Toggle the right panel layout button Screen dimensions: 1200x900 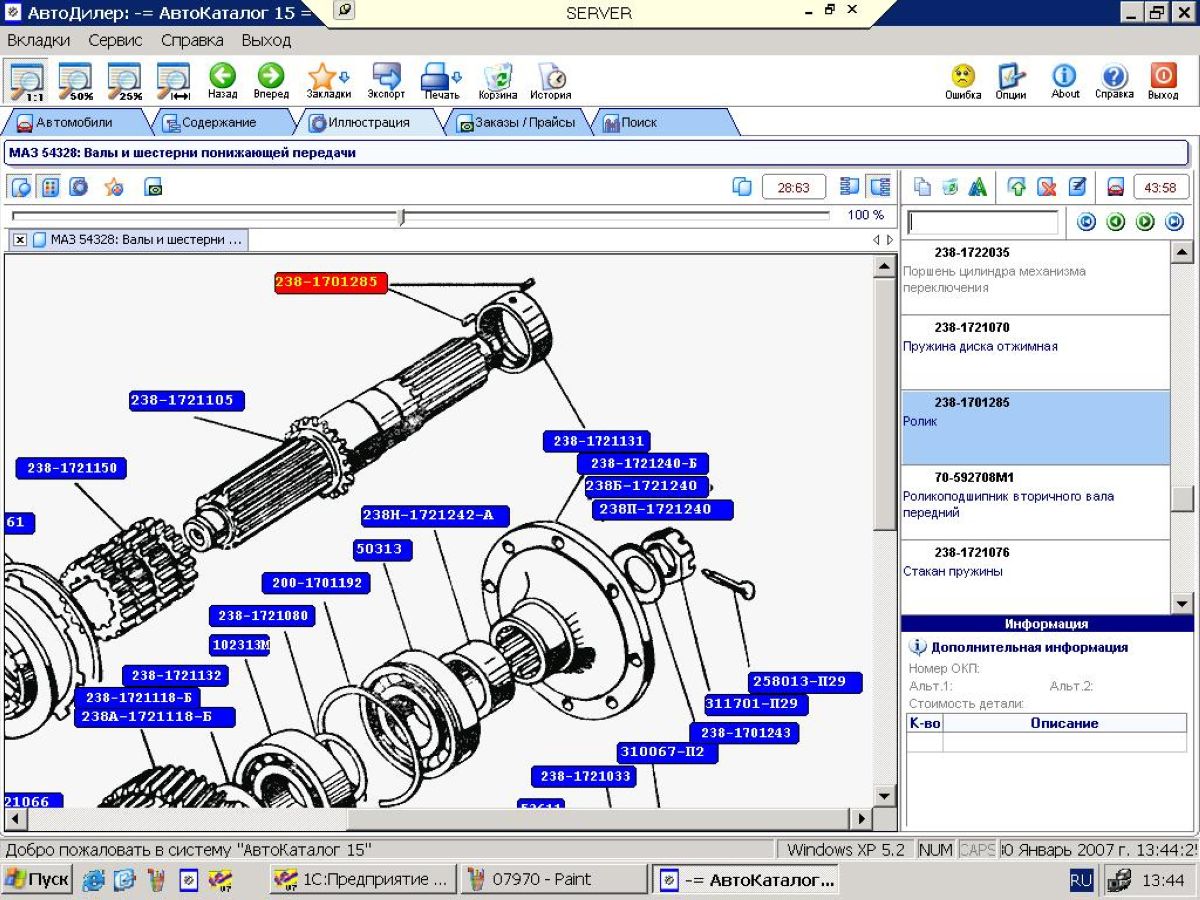click(x=879, y=186)
